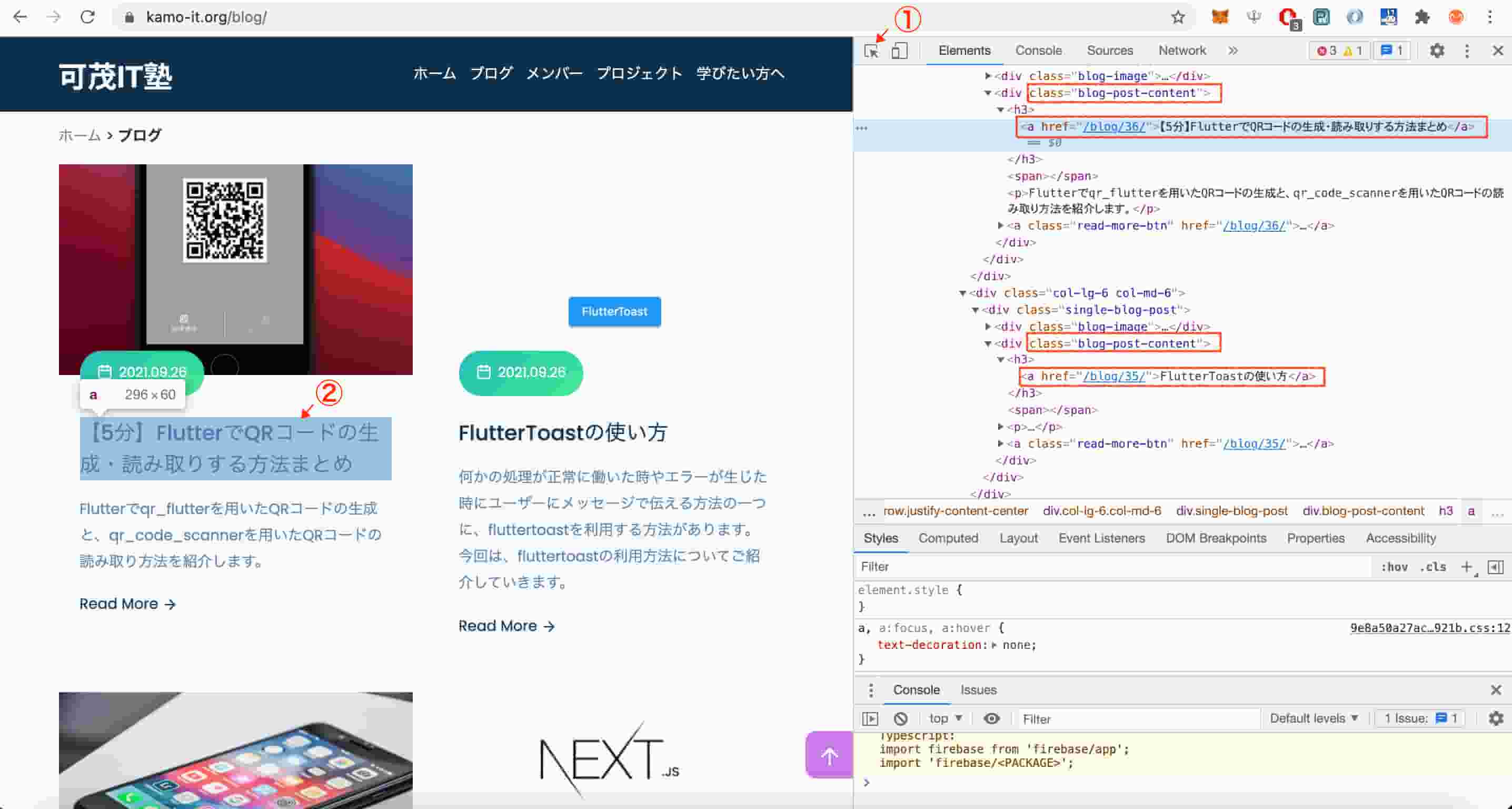Select the Event Listeners tab
The image size is (1512, 809).
point(1101,538)
